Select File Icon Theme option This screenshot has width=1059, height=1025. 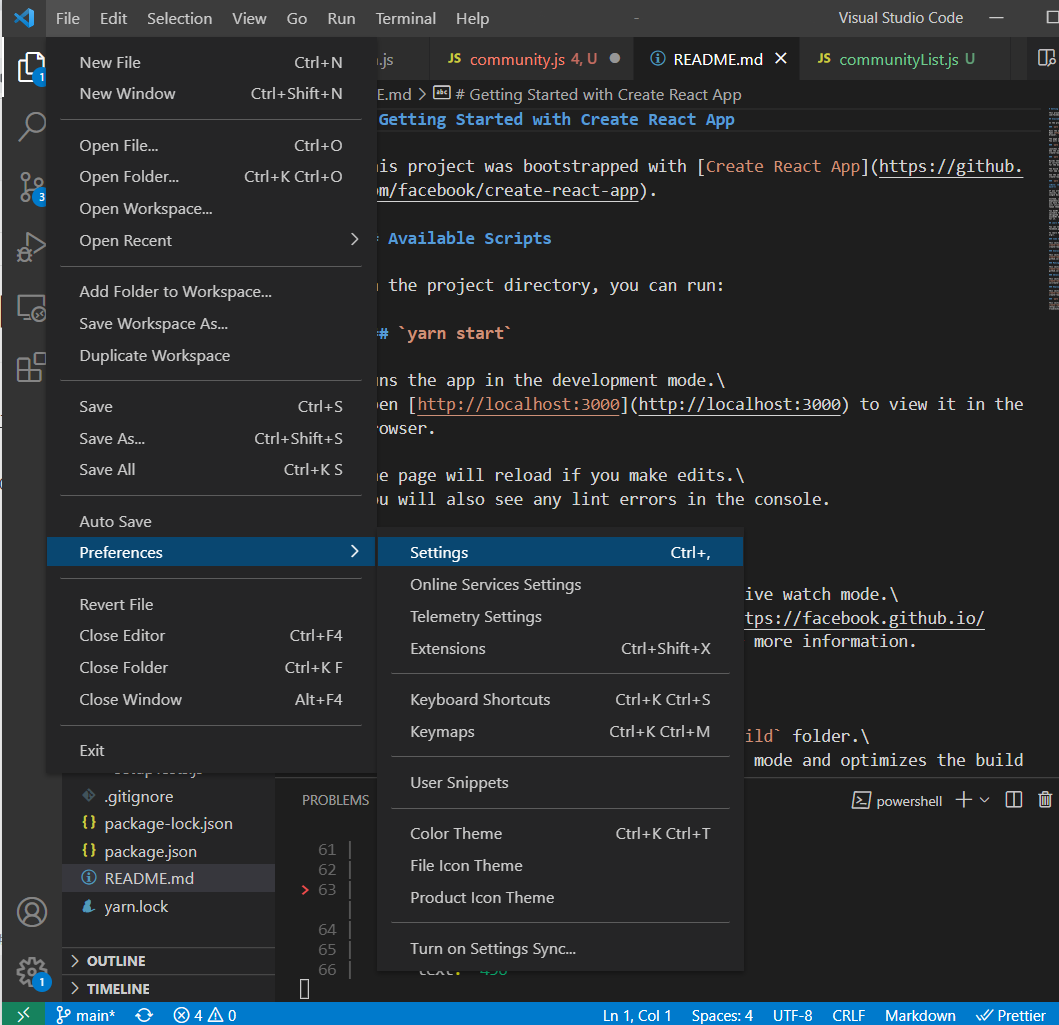560,866
